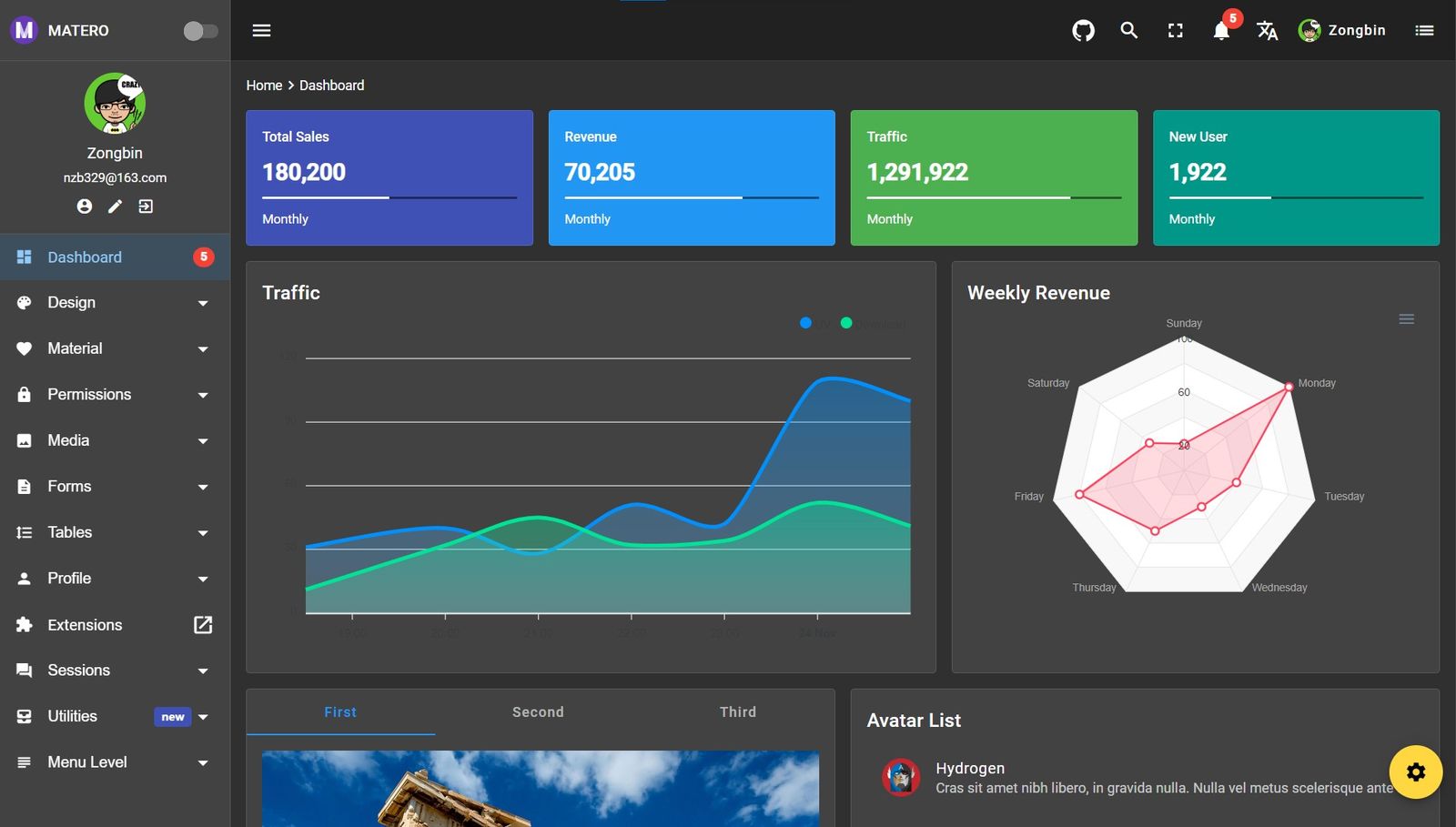Click Hydrogen's avatar picture

pyautogui.click(x=901, y=777)
